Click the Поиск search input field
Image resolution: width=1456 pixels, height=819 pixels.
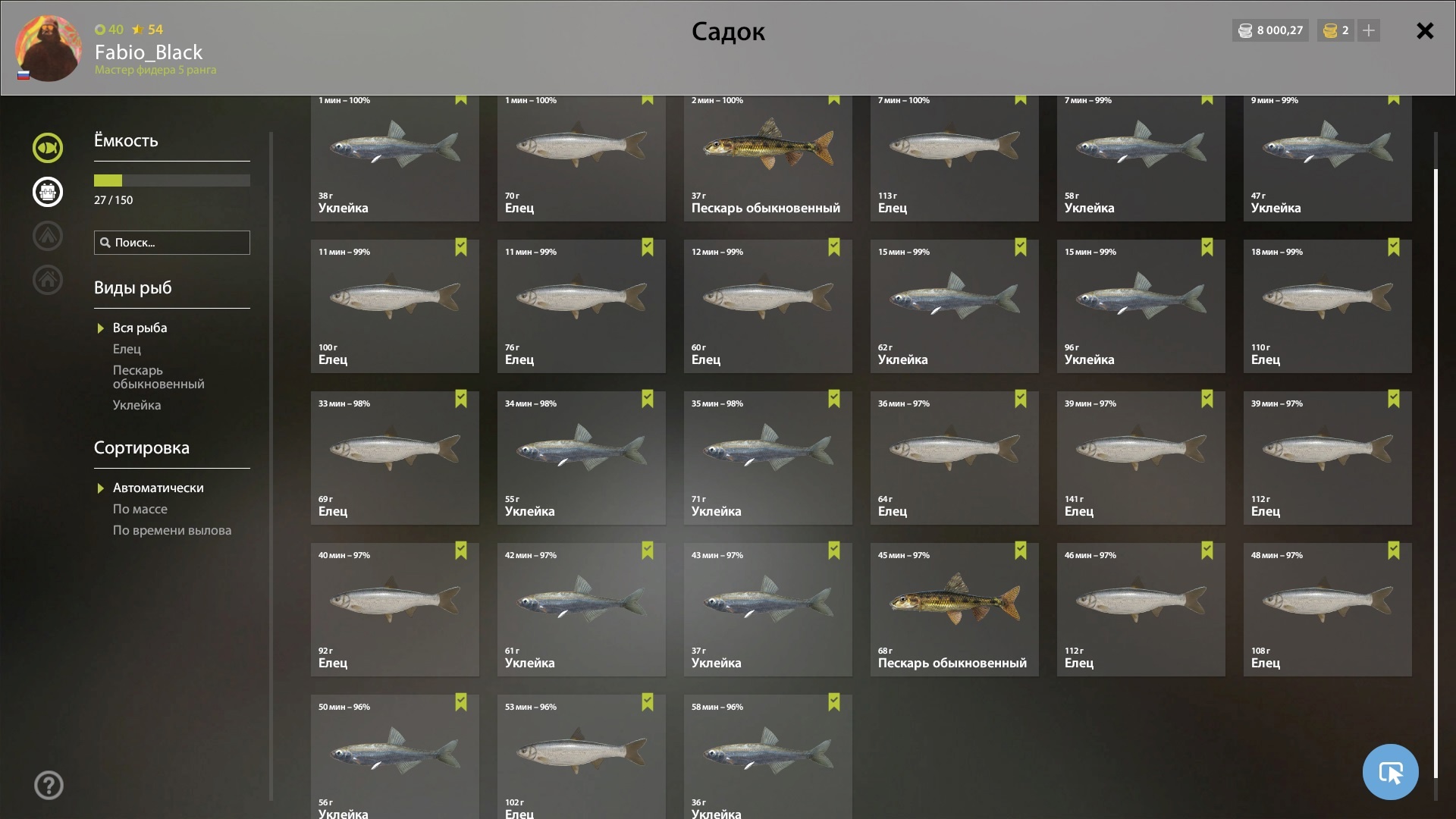point(172,243)
